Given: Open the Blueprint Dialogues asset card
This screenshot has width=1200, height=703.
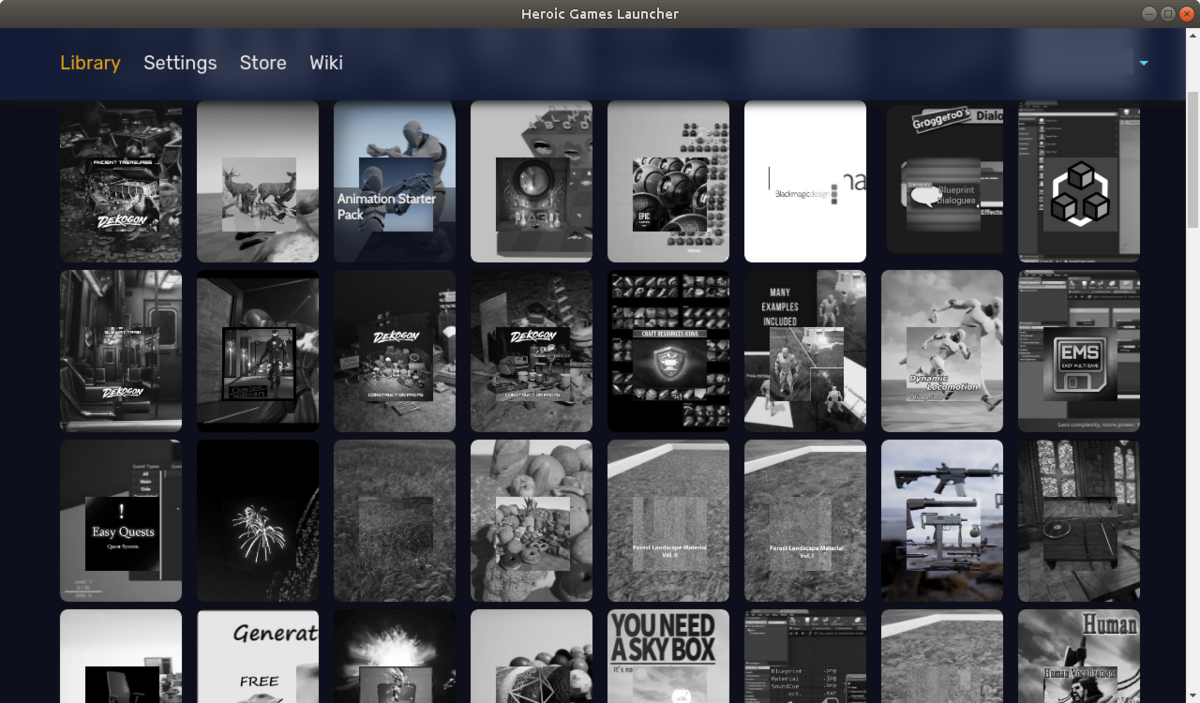Looking at the screenshot, I should pyautogui.click(x=944, y=181).
